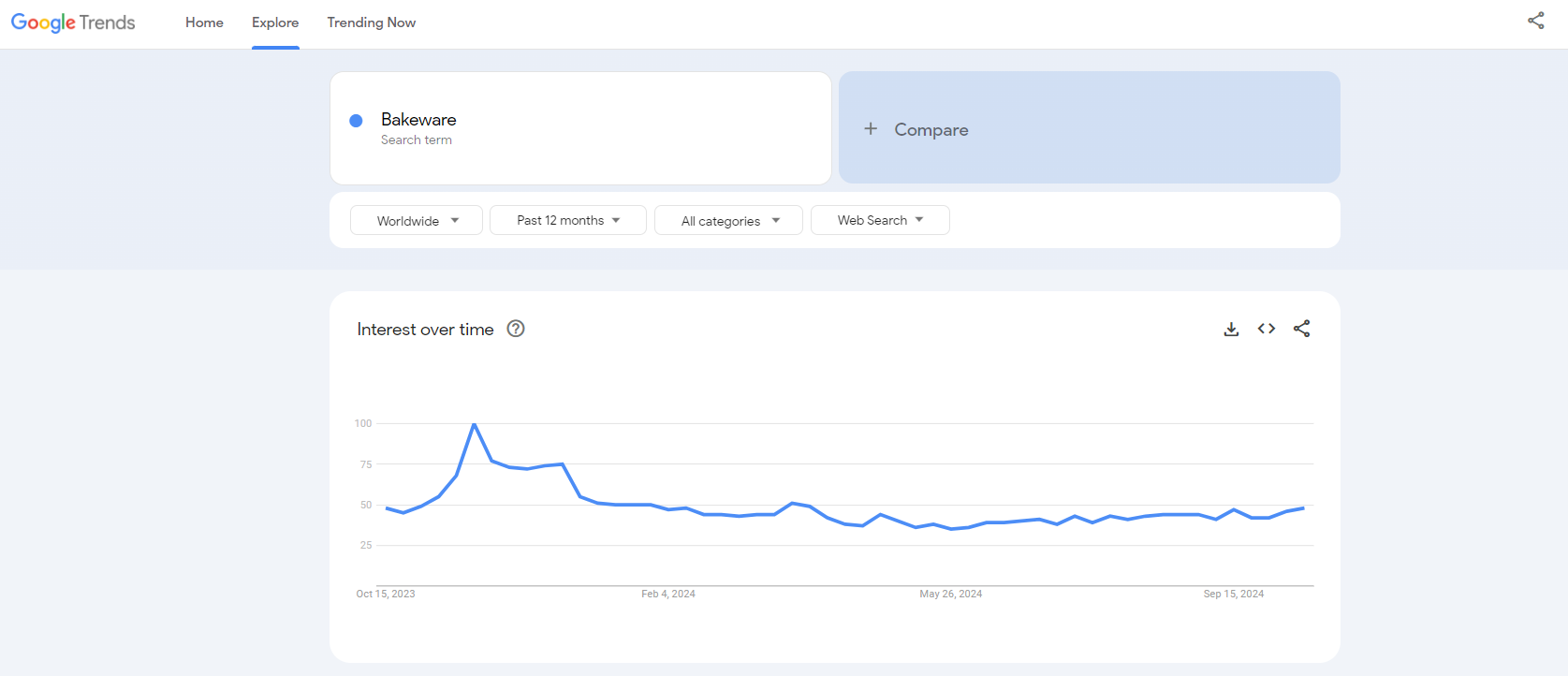
Task: Add a comparison term via Compare
Action: pos(1090,127)
